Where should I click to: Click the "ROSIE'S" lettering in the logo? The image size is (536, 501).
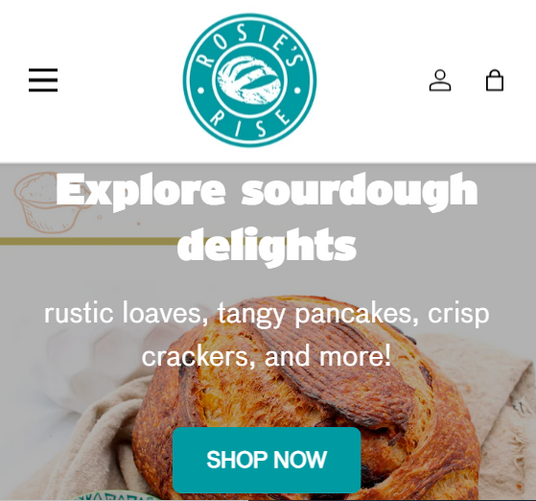(x=251, y=43)
